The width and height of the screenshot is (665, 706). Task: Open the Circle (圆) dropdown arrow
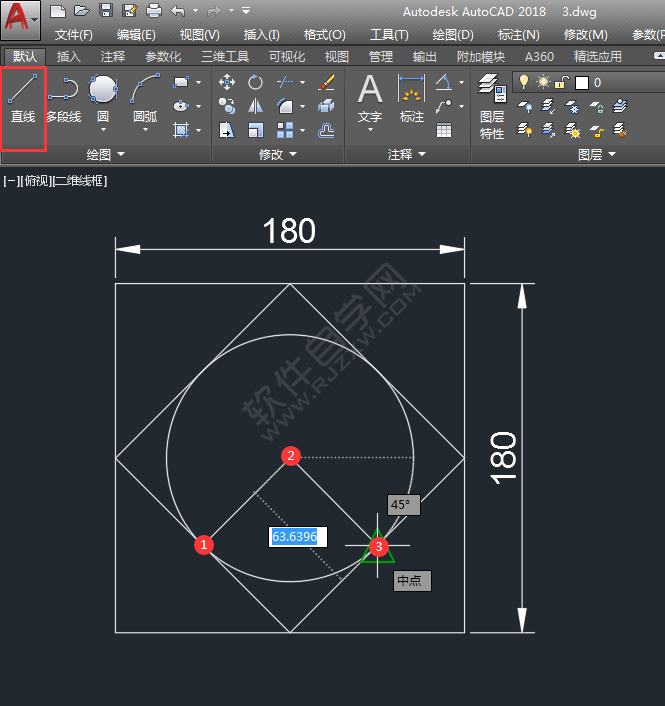(103, 130)
